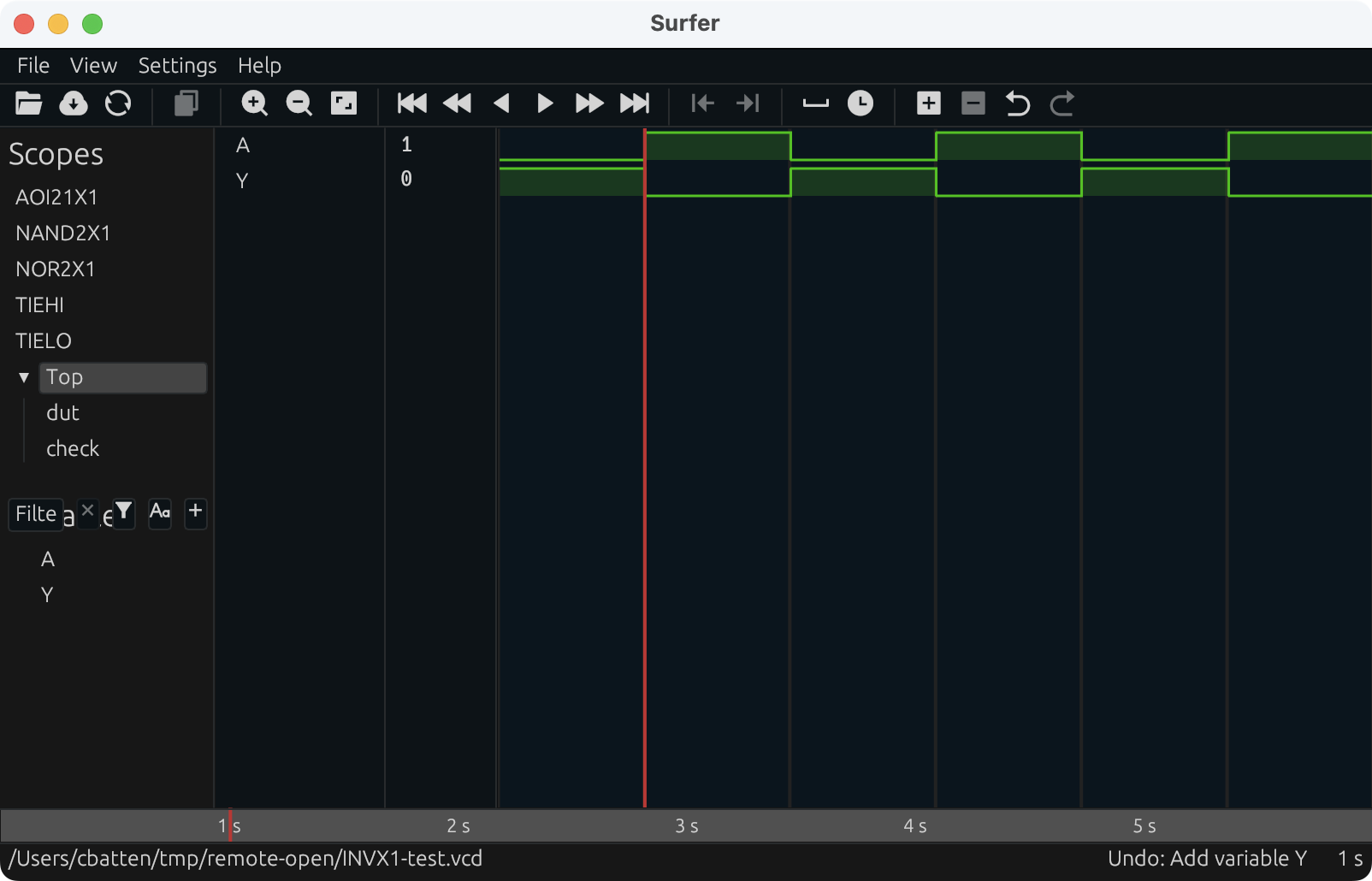The image size is (1372, 881).
Task: Clear the variable filter text
Action: [87, 511]
